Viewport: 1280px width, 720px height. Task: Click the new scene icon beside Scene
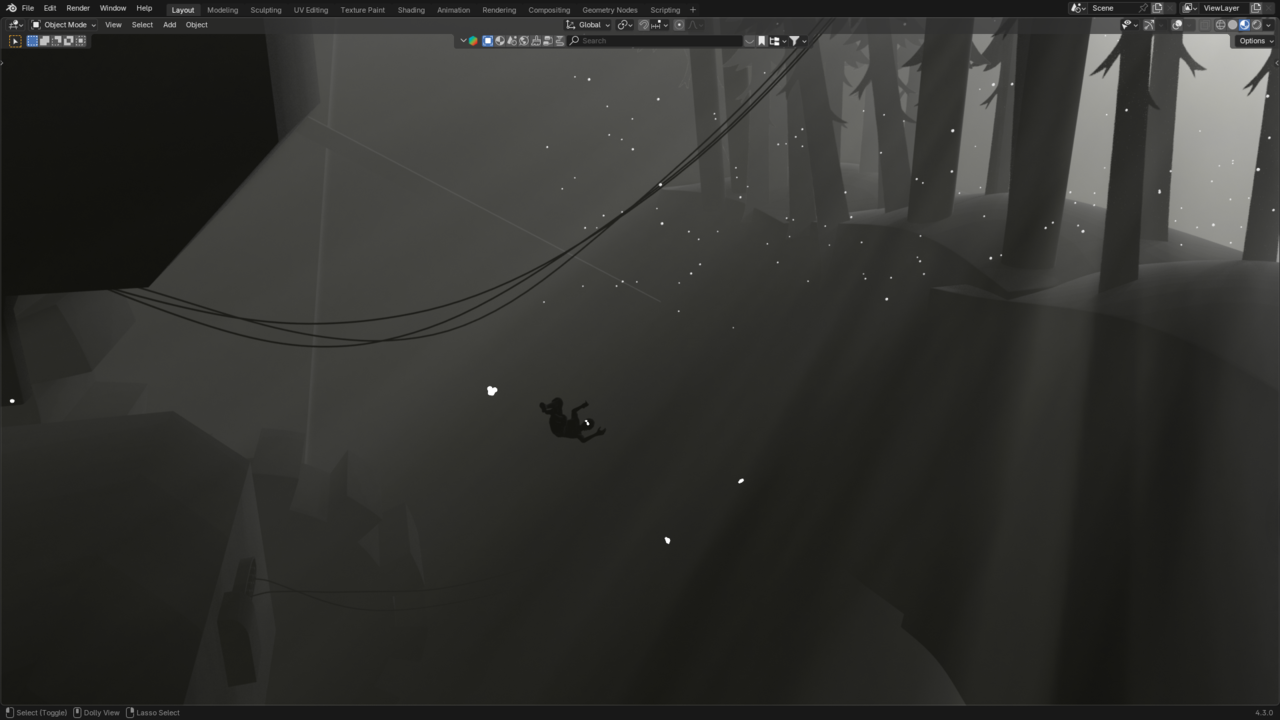tap(1157, 8)
